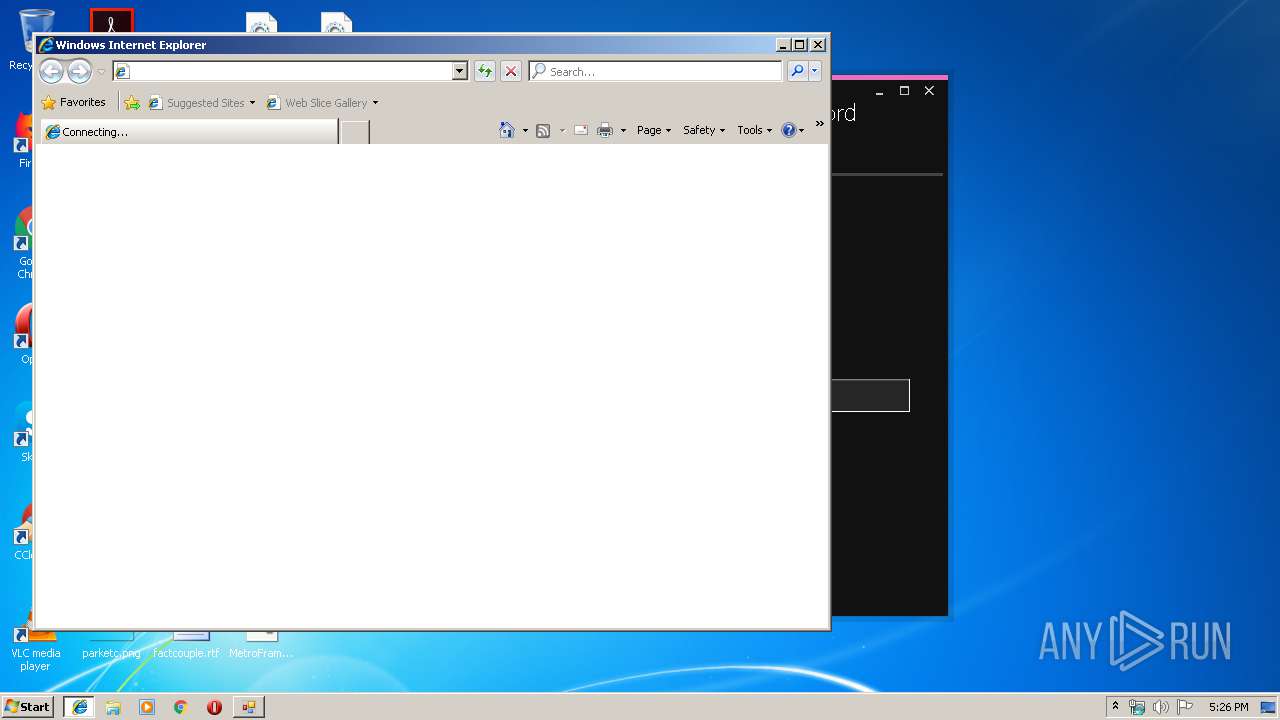
Task: Expand the Suggested Sites dropdown arrow
Action: pos(252,102)
